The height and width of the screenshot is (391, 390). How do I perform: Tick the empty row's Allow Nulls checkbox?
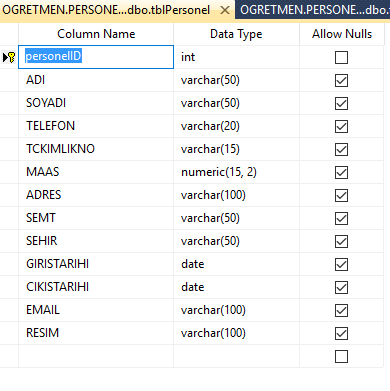pyautogui.click(x=341, y=356)
